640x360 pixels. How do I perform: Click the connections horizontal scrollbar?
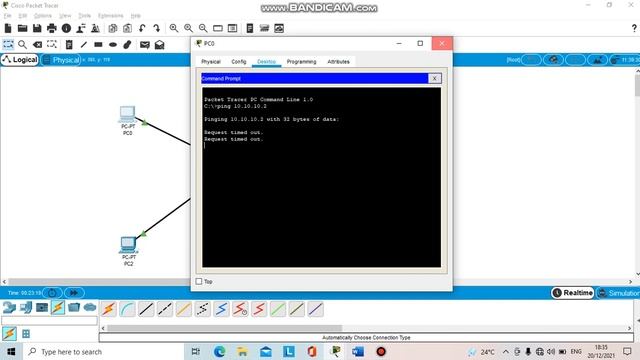(x=224, y=328)
